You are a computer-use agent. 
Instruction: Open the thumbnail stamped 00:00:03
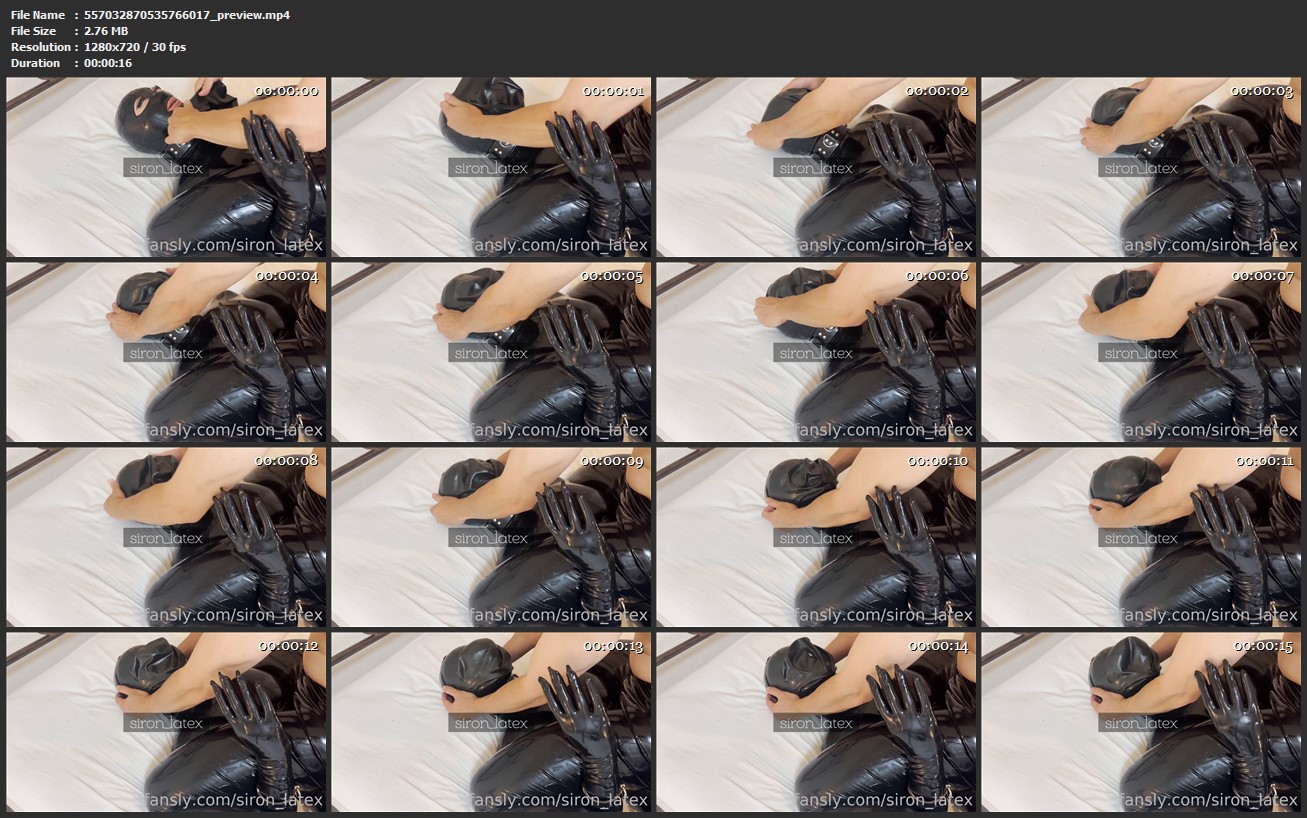(x=1141, y=167)
